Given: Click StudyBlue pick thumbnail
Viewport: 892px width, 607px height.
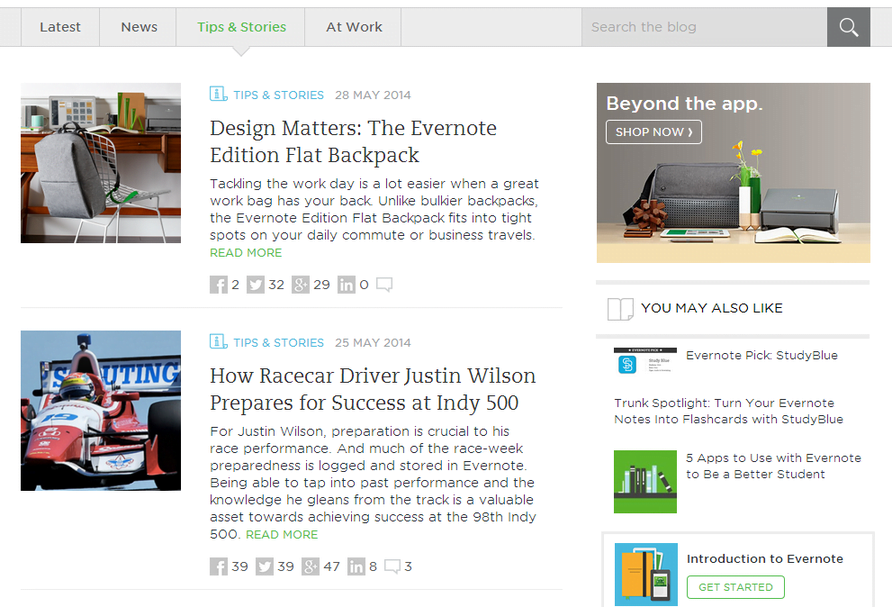Looking at the screenshot, I should pos(645,361).
